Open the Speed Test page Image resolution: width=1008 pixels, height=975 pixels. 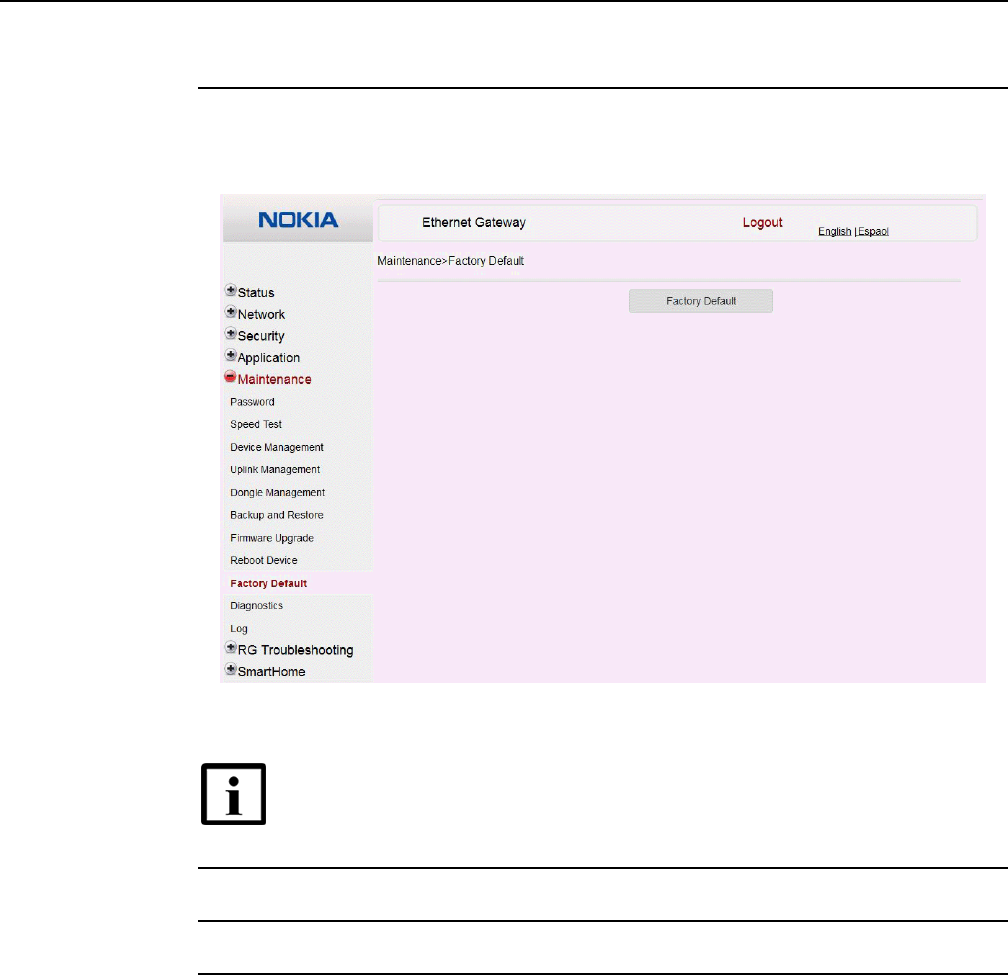(x=256, y=424)
